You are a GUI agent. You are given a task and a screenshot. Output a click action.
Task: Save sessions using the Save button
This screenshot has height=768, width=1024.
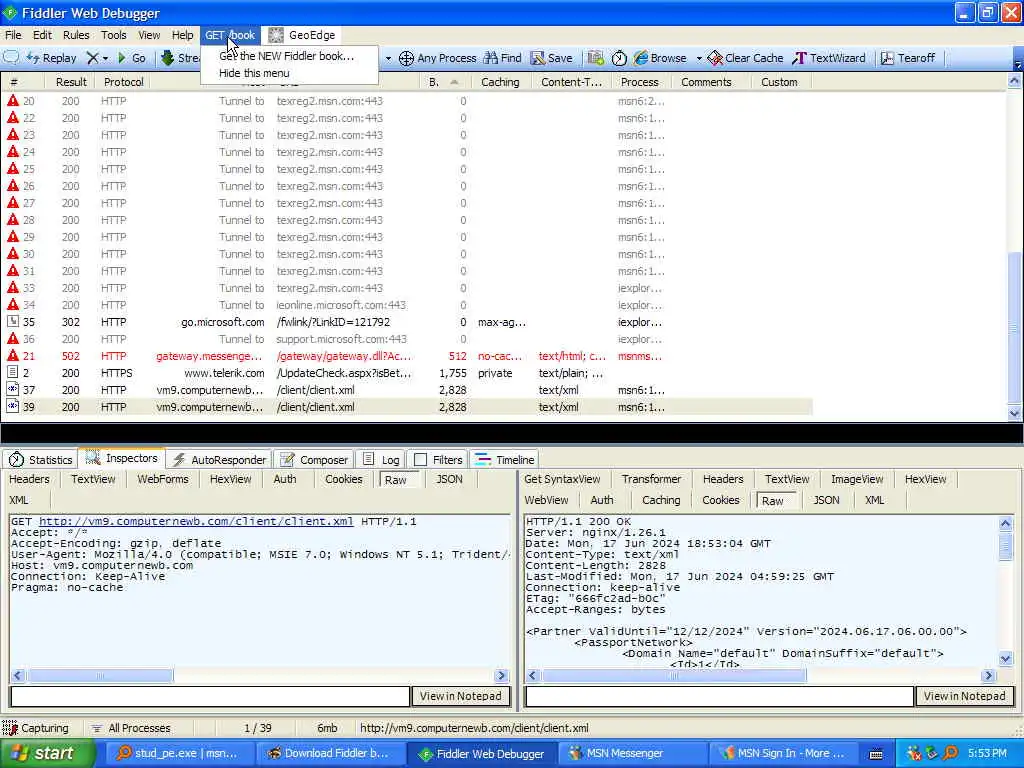coord(551,58)
